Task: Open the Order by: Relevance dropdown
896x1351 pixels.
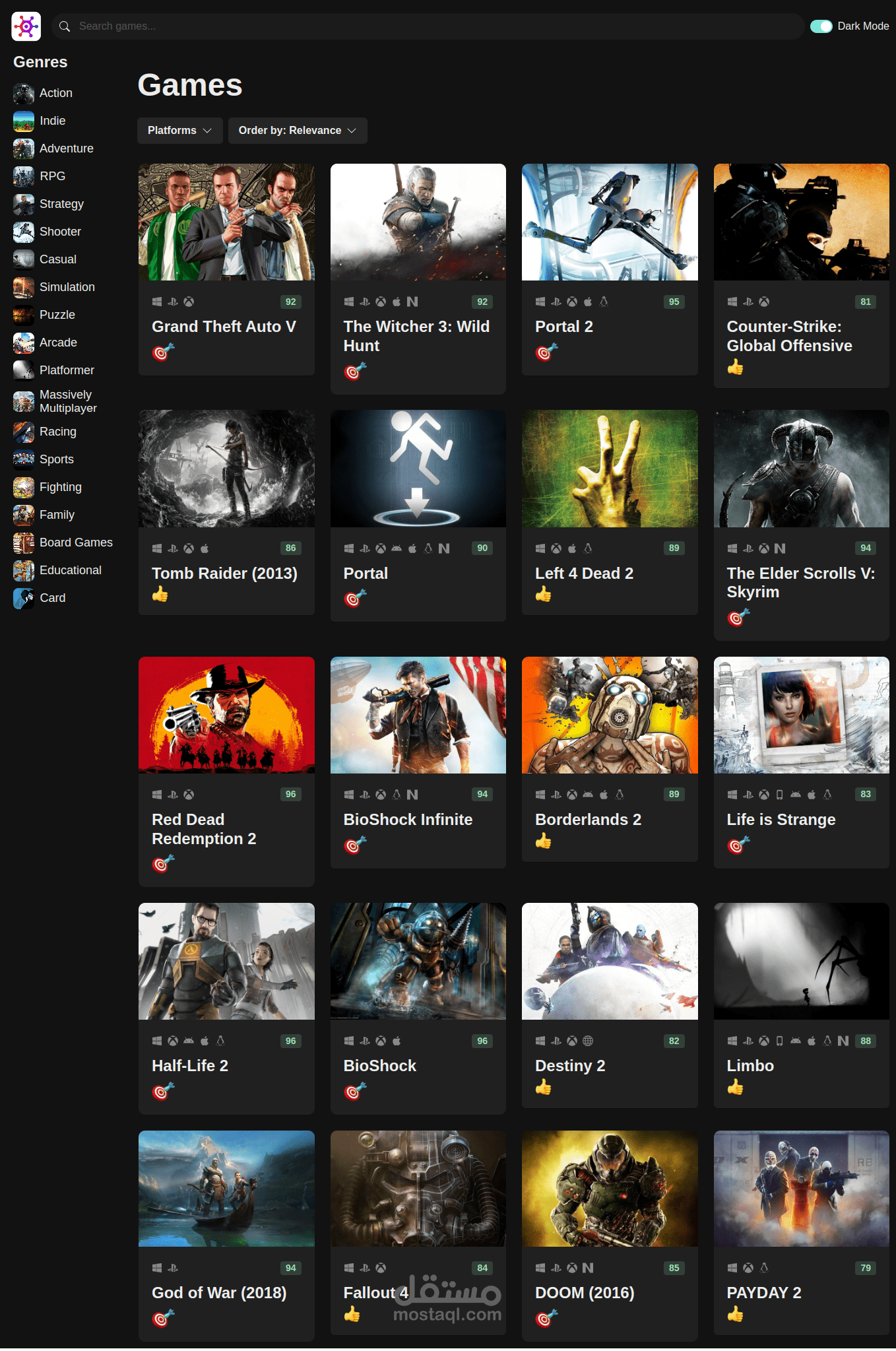Action: pyautogui.click(x=298, y=131)
